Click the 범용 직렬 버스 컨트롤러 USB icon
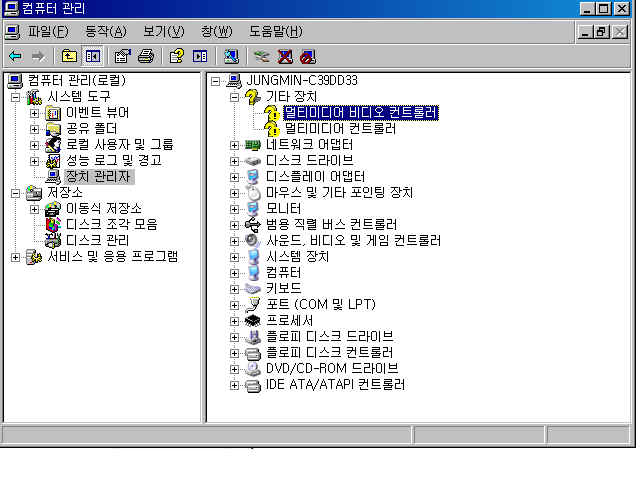The height and width of the screenshot is (479, 636). pos(253,225)
